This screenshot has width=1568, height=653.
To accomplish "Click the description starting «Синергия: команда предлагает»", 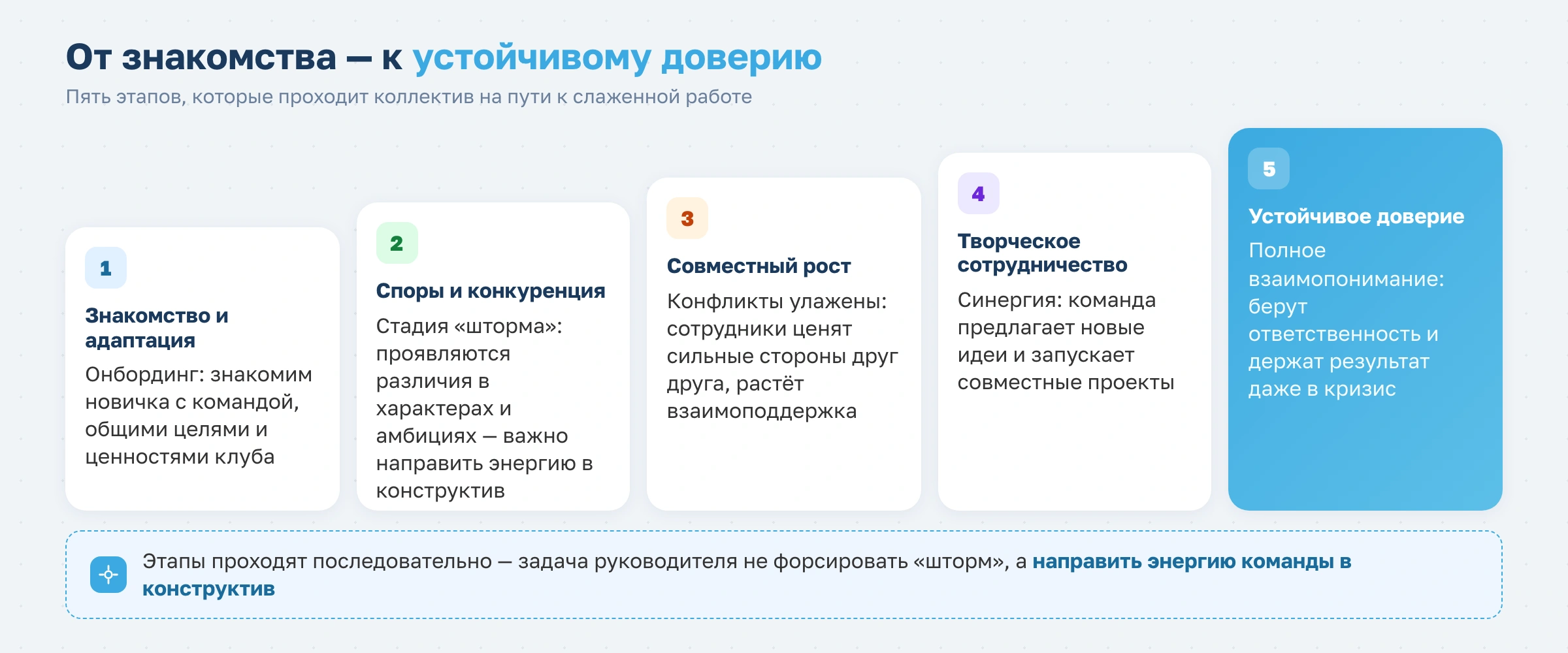I will coord(1066,342).
